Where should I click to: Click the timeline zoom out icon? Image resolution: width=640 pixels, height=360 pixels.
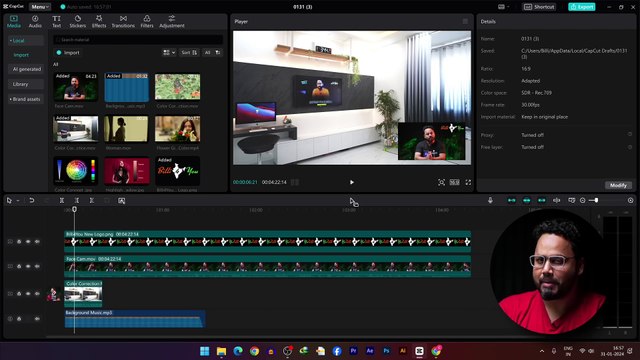click(x=582, y=200)
